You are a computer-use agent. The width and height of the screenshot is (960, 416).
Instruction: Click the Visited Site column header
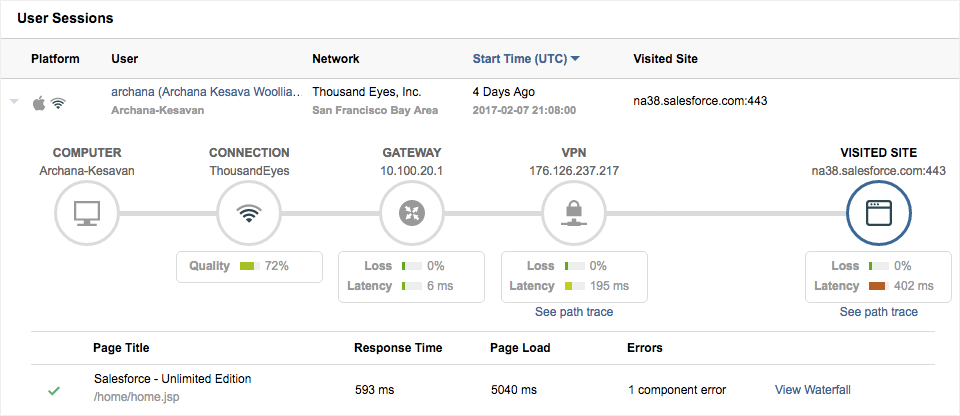click(x=665, y=59)
